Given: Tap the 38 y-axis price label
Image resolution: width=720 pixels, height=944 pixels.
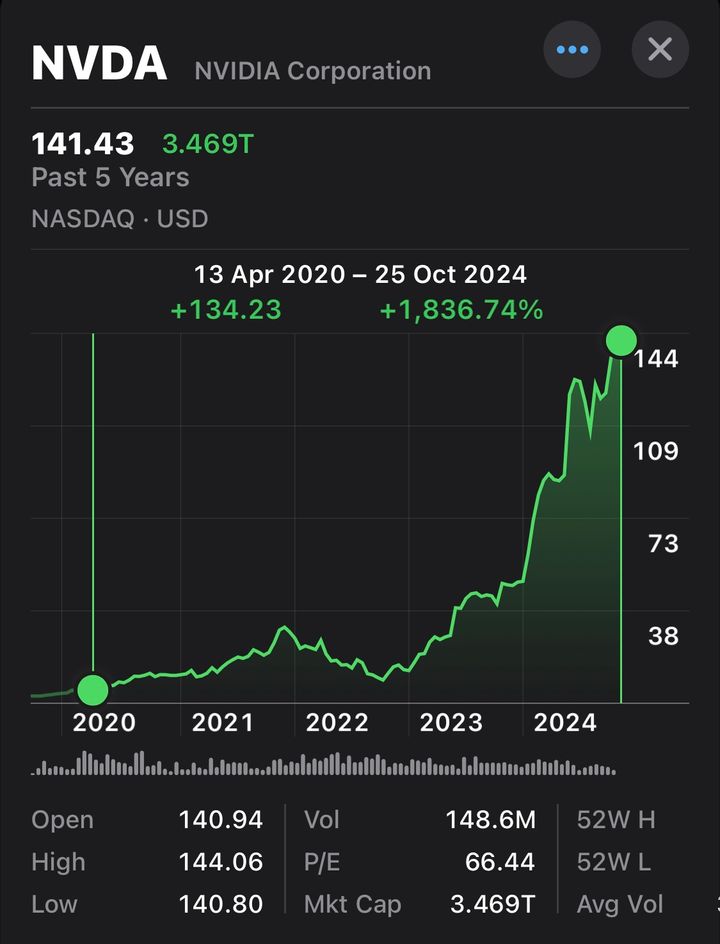Looking at the screenshot, I should (x=663, y=636).
